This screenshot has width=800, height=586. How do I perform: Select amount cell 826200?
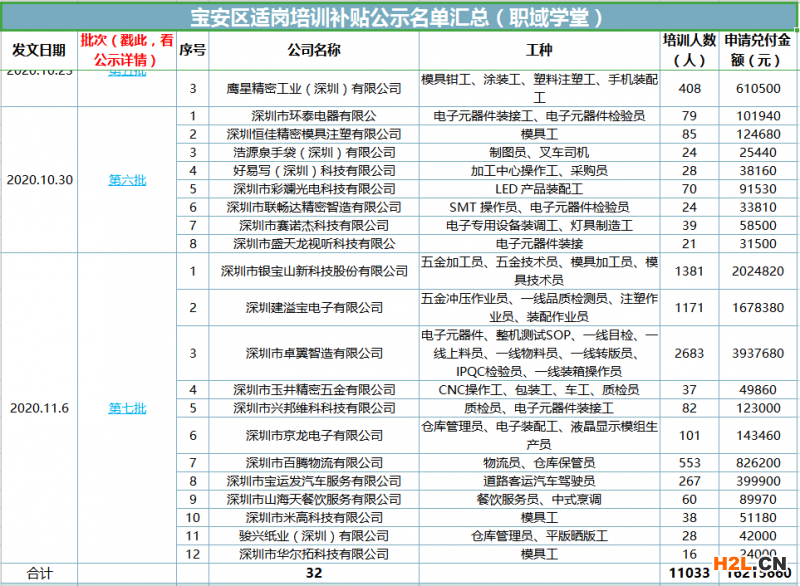[758, 463]
